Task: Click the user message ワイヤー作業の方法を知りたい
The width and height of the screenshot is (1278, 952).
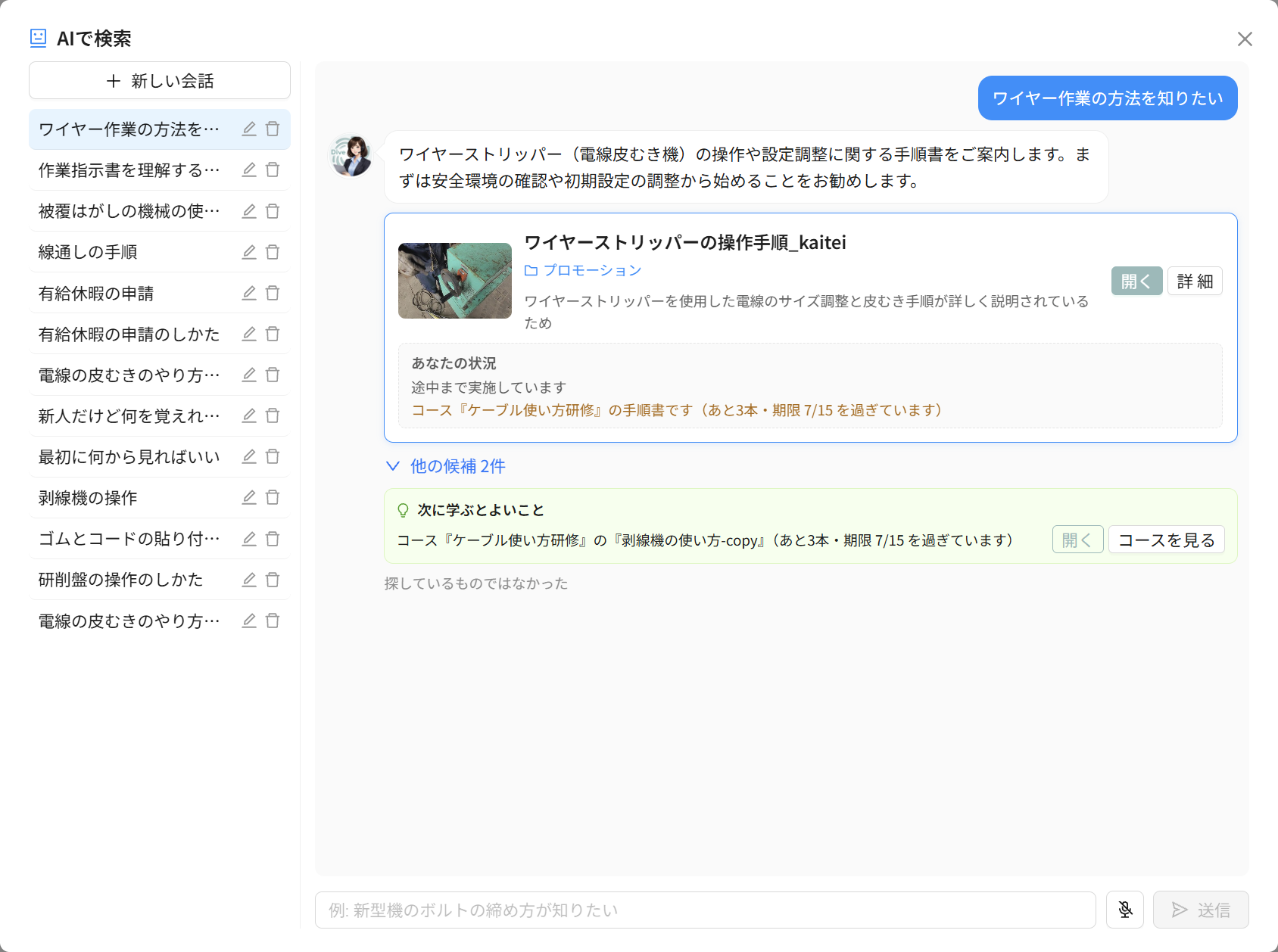Action: 1108,98
